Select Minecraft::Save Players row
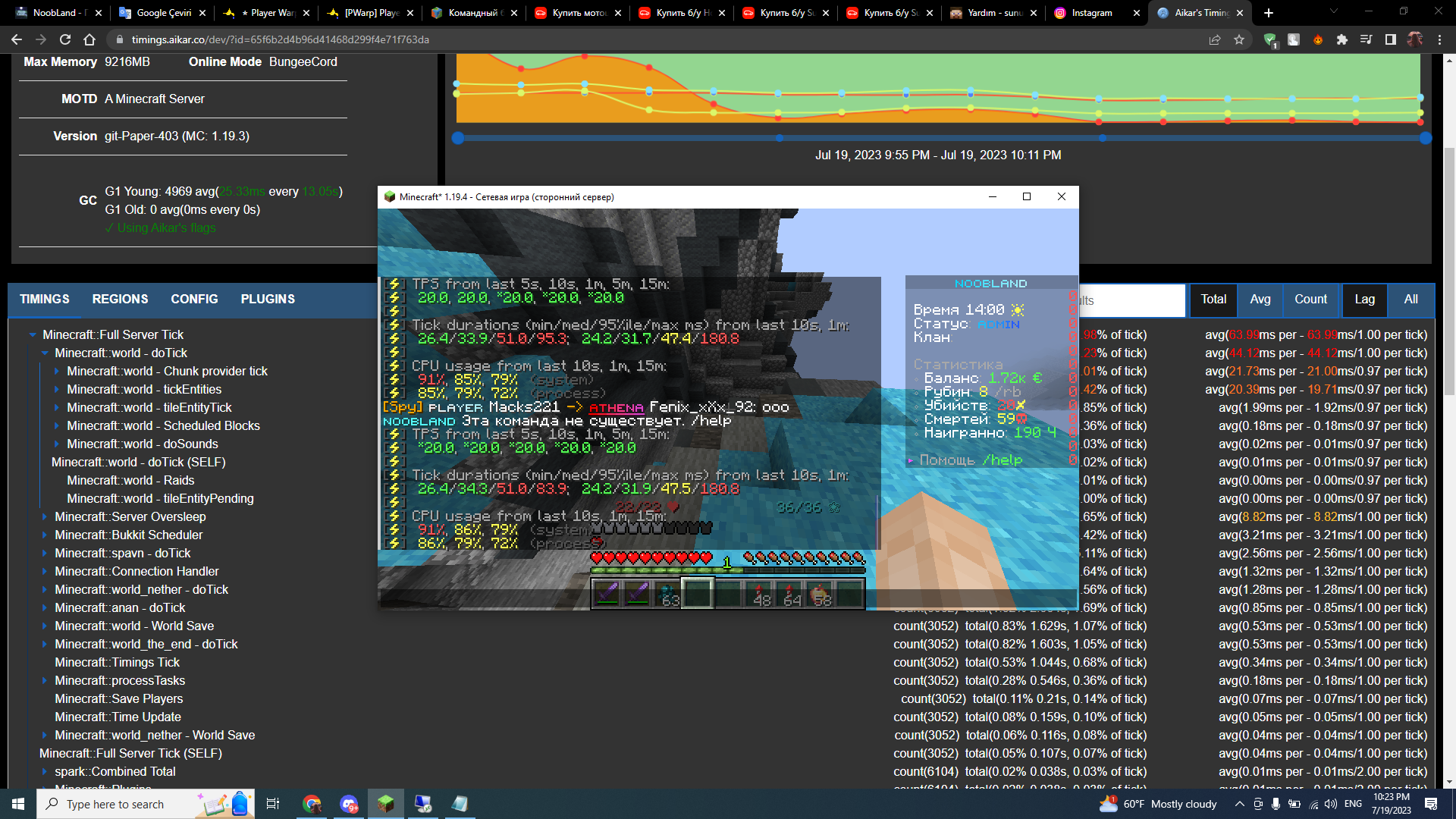This screenshot has width=1456, height=819. (119, 698)
